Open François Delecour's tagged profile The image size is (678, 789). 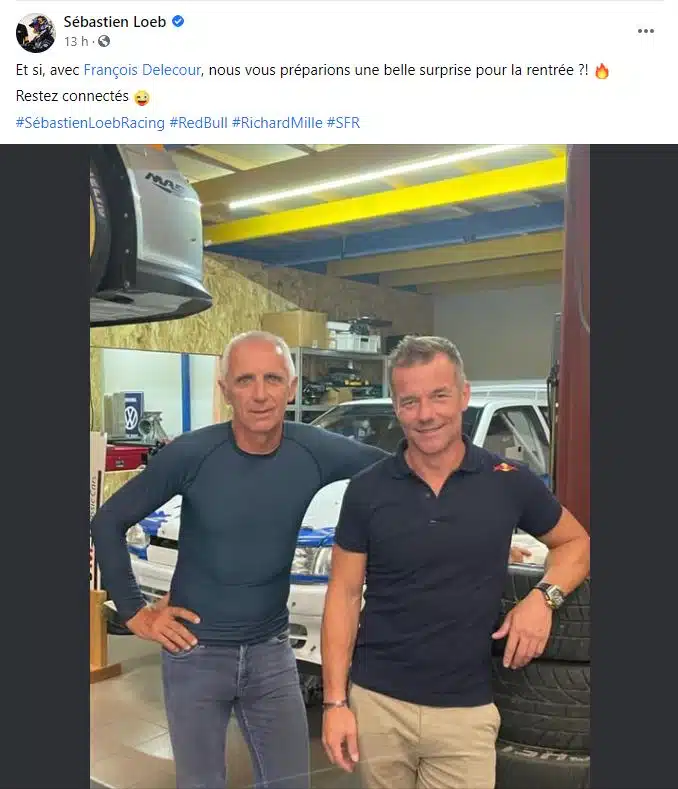pos(142,69)
